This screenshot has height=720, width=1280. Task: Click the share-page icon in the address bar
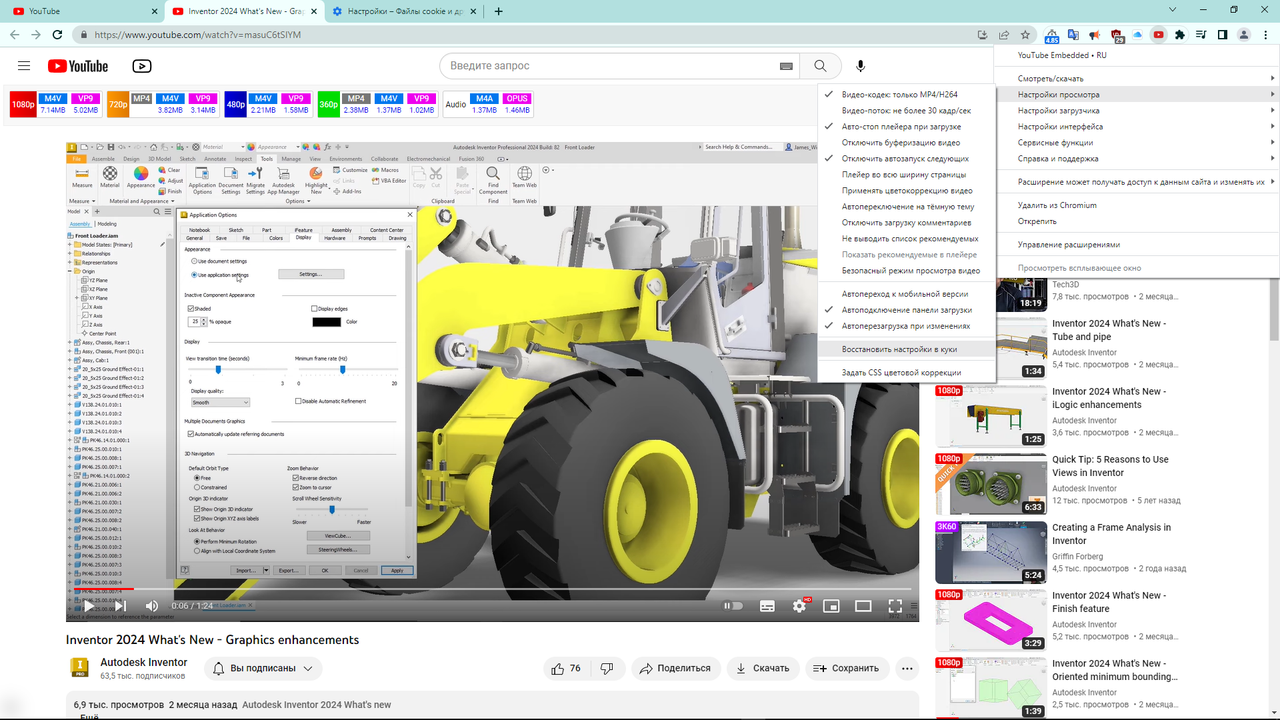click(1004, 35)
